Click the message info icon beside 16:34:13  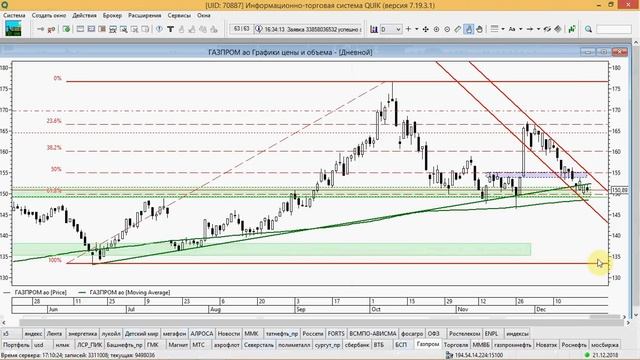click(258, 29)
